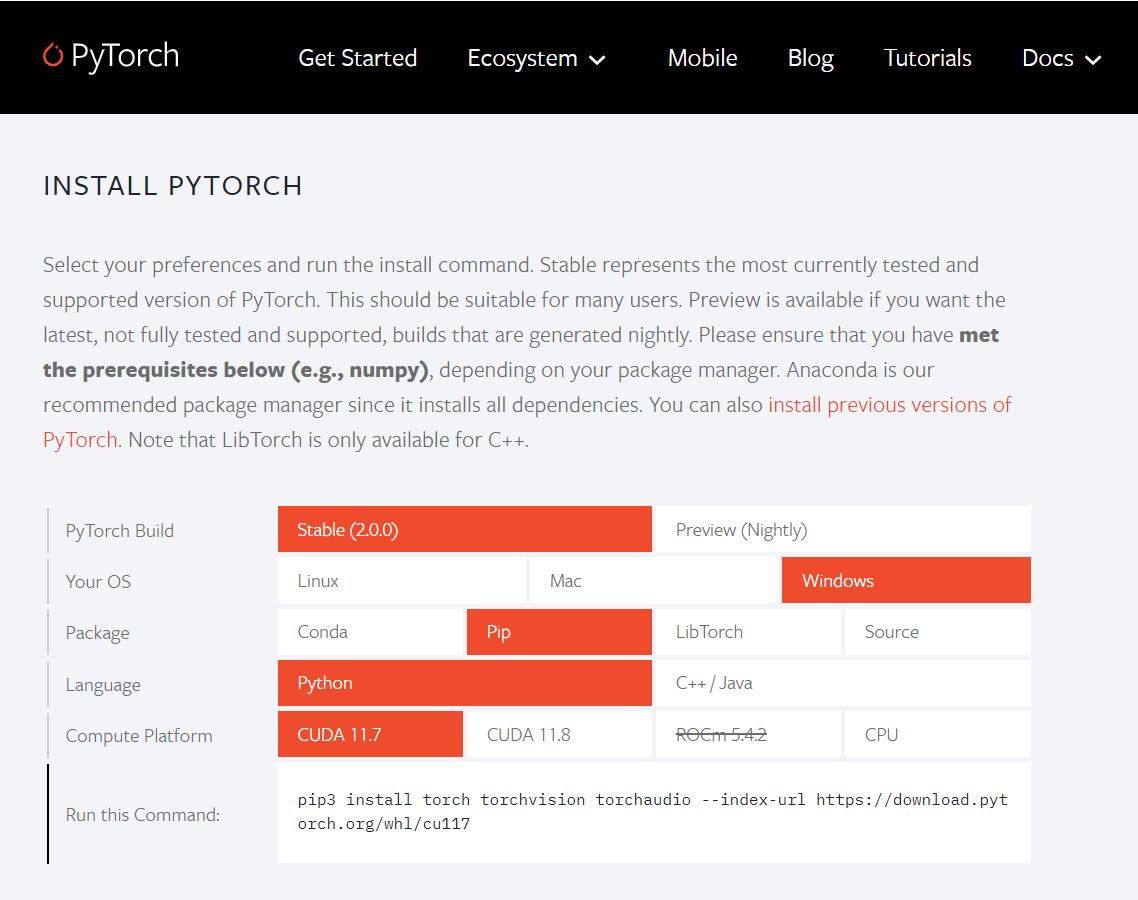1138x900 pixels.
Task: Pick C++ / Java as the language
Action: coord(843,683)
